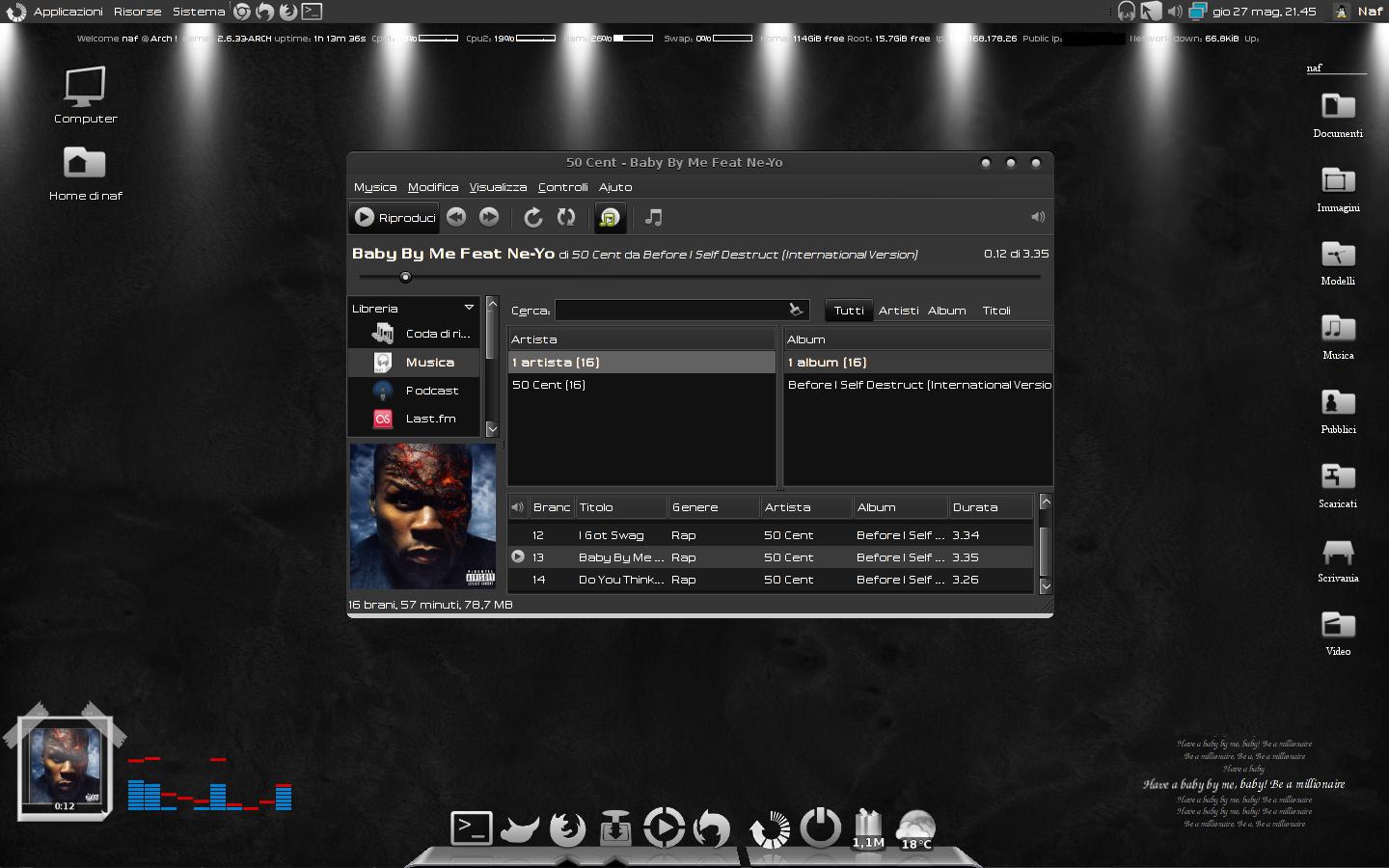Select Last.fm in the library sidebar
The image size is (1389, 868).
[415, 419]
